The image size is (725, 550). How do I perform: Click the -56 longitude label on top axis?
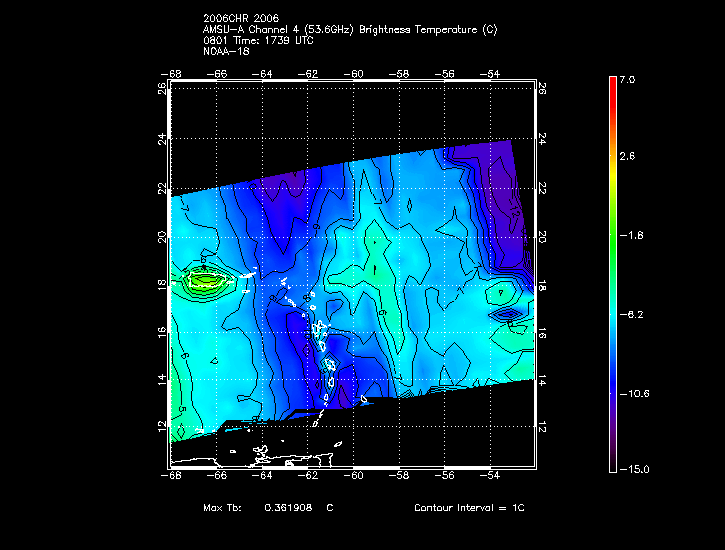tap(444, 74)
